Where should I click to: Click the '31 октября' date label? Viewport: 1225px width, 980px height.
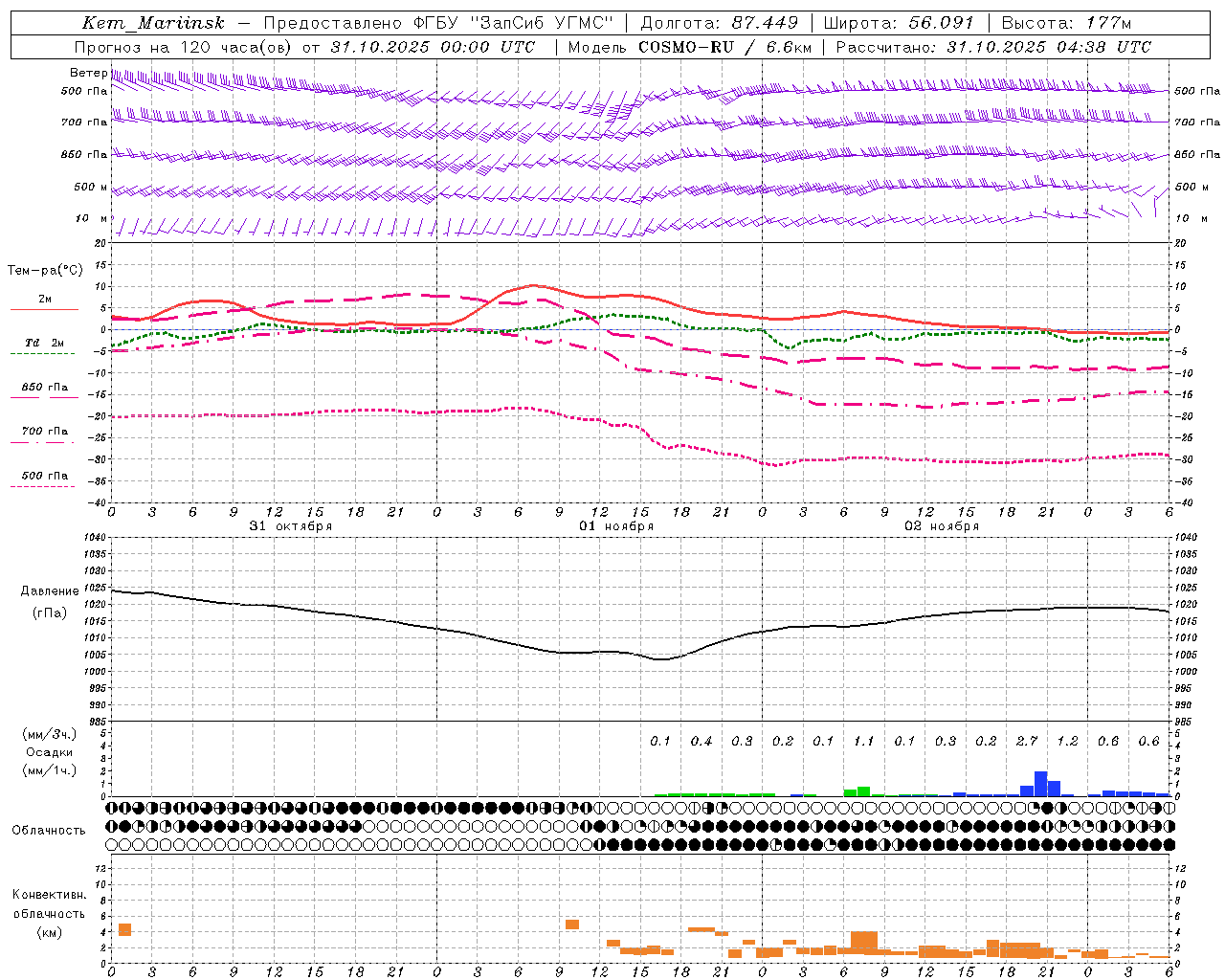(291, 526)
